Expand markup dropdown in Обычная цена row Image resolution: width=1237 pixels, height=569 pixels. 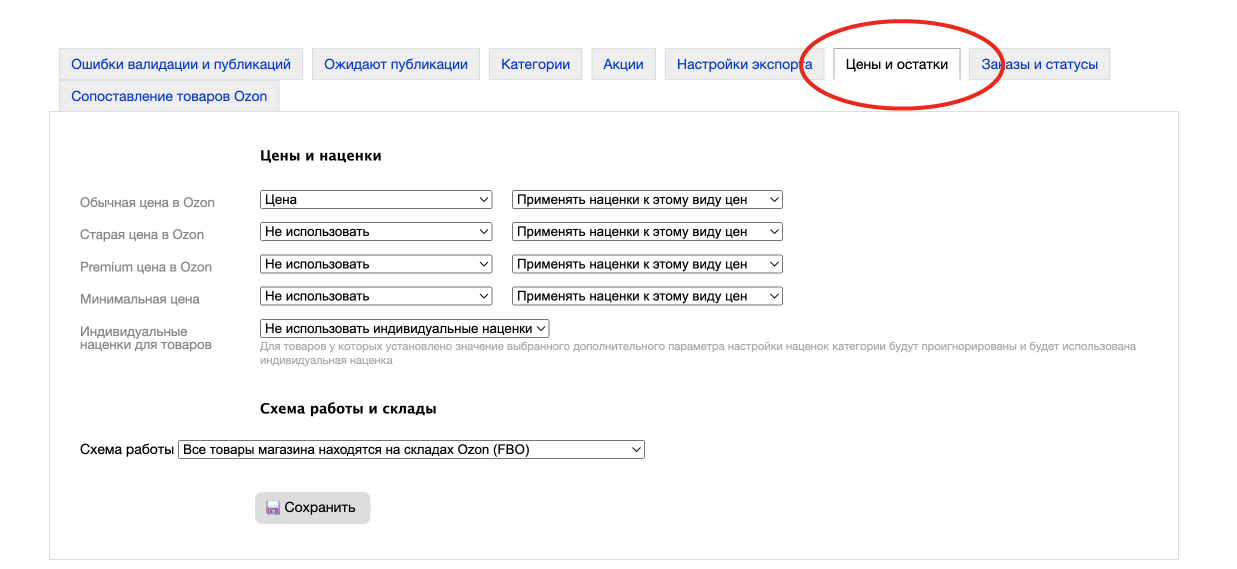(x=647, y=200)
